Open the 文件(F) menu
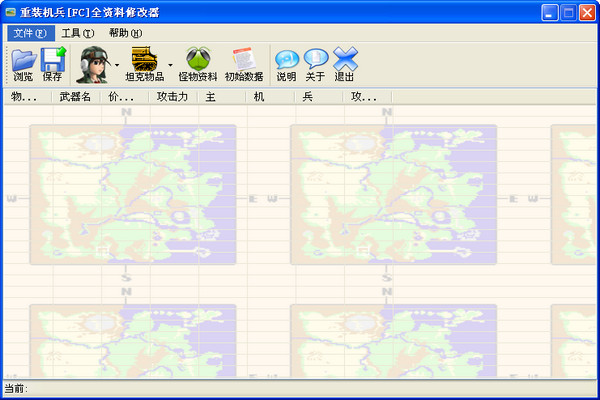This screenshot has height=400, width=600. (x=31, y=33)
